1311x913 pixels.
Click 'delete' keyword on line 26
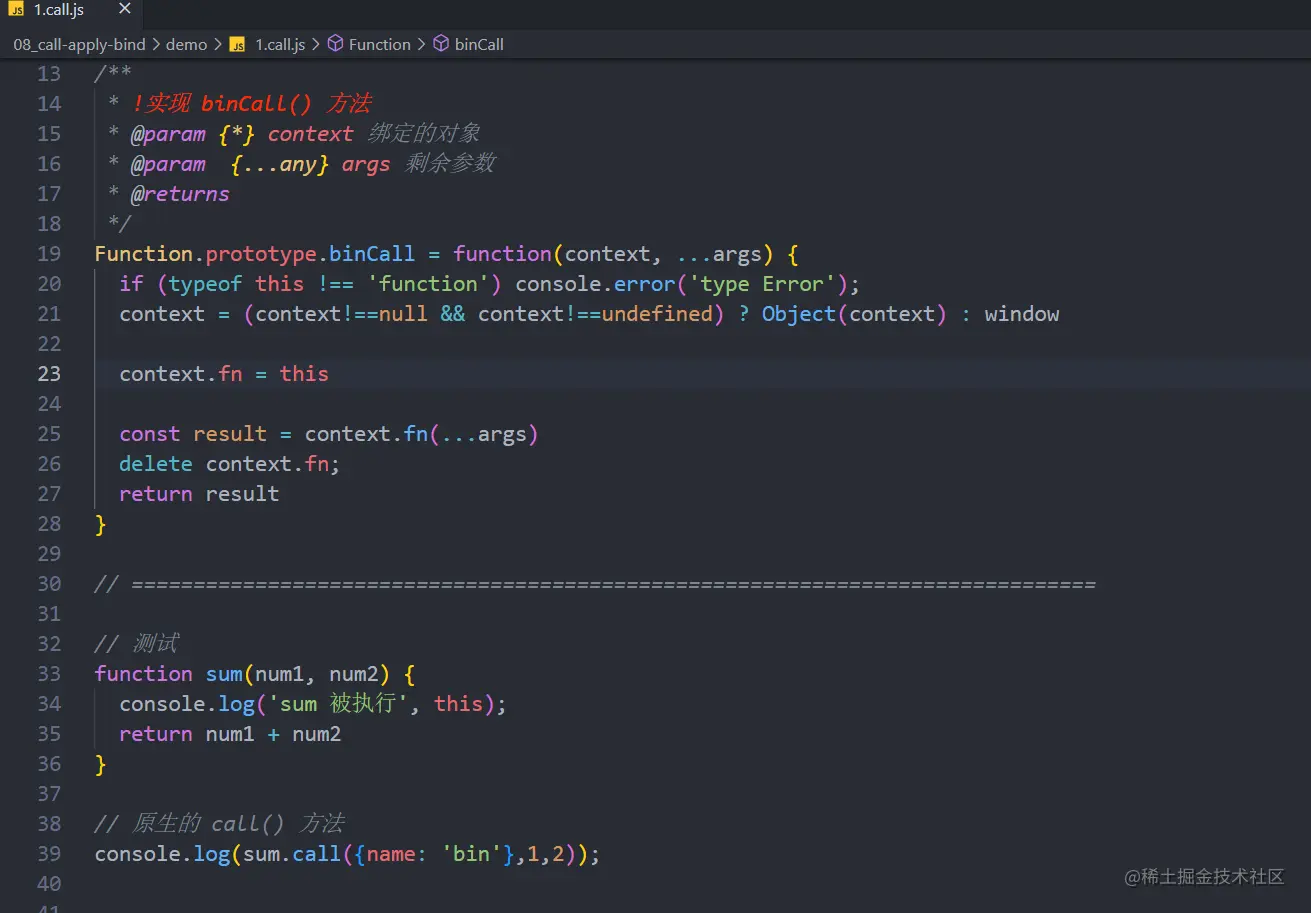point(156,464)
